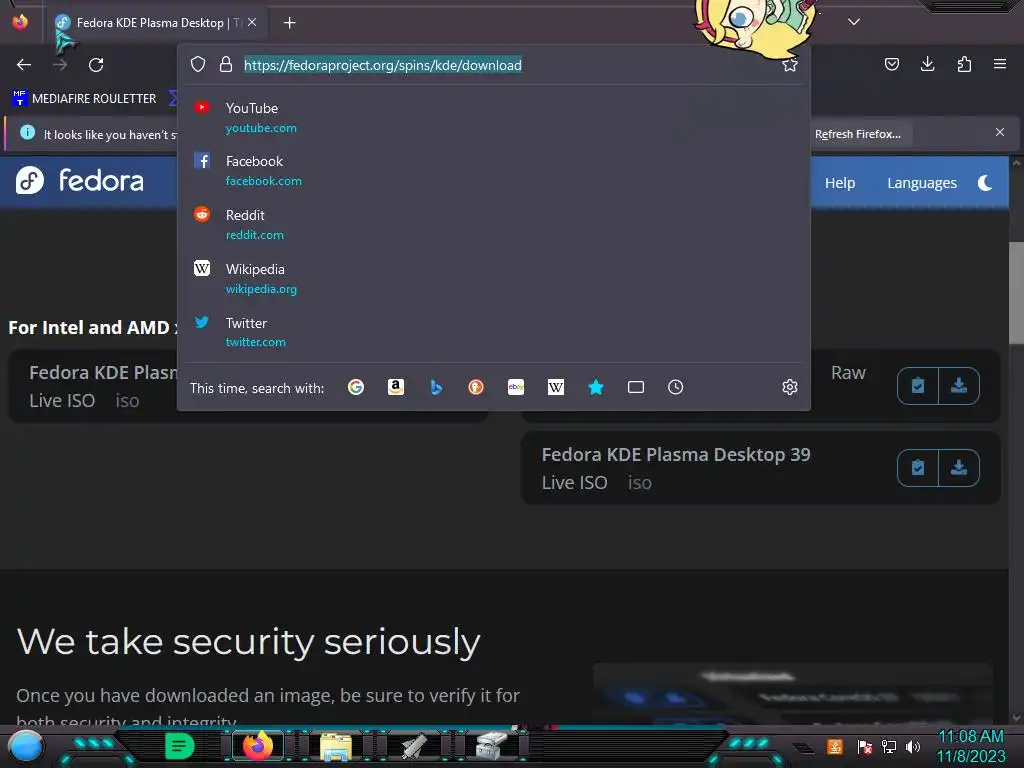Click the network tray icon
This screenshot has width=1024, height=768.
(889, 746)
